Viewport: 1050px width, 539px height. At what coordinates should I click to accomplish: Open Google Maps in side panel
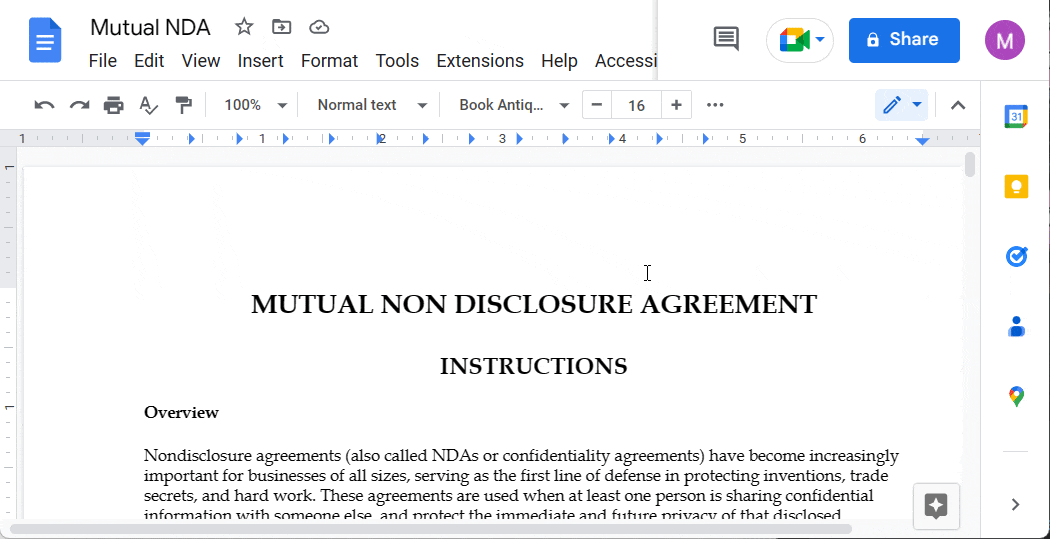[1016, 397]
